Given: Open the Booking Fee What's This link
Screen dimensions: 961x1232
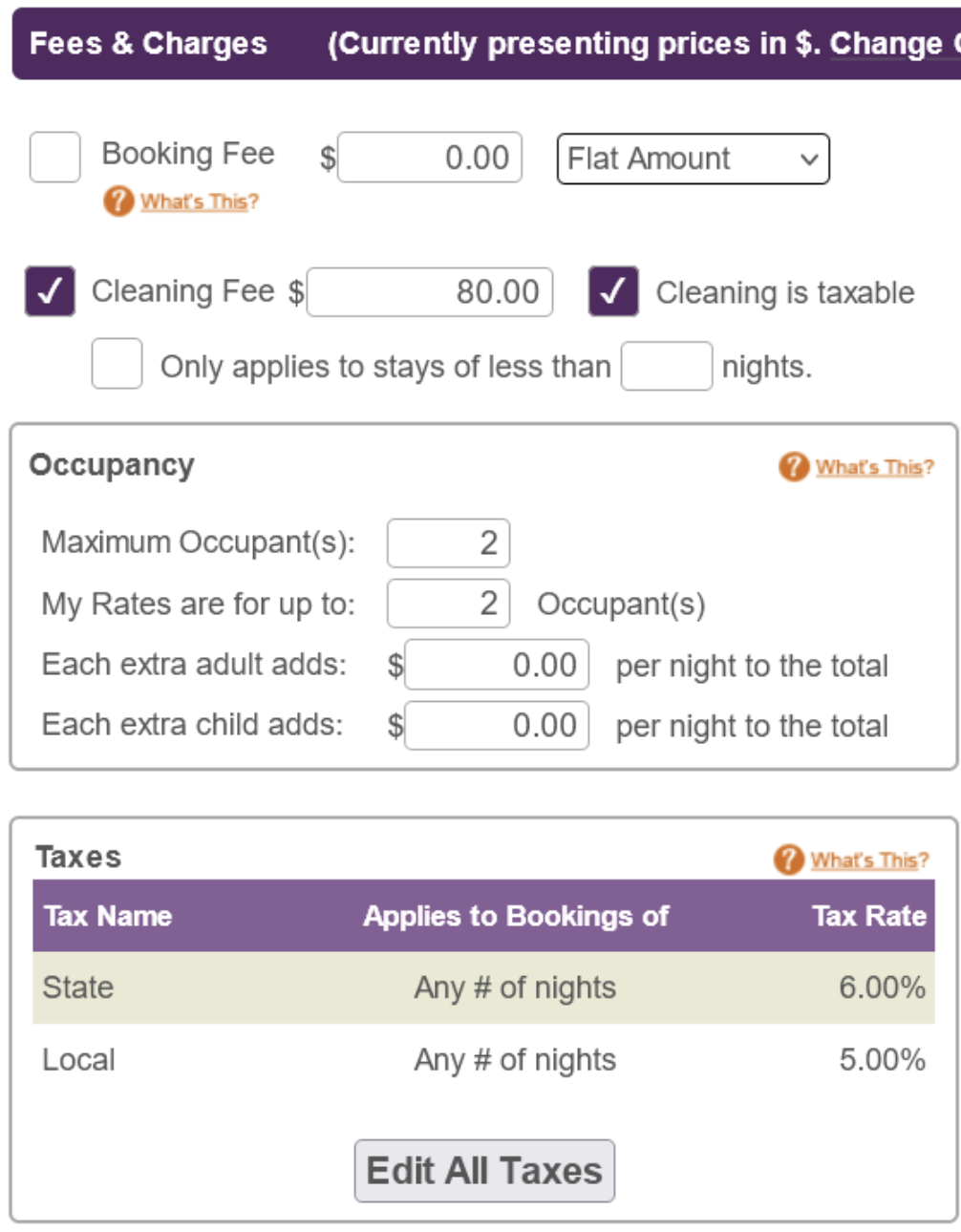Looking at the screenshot, I should (x=199, y=202).
